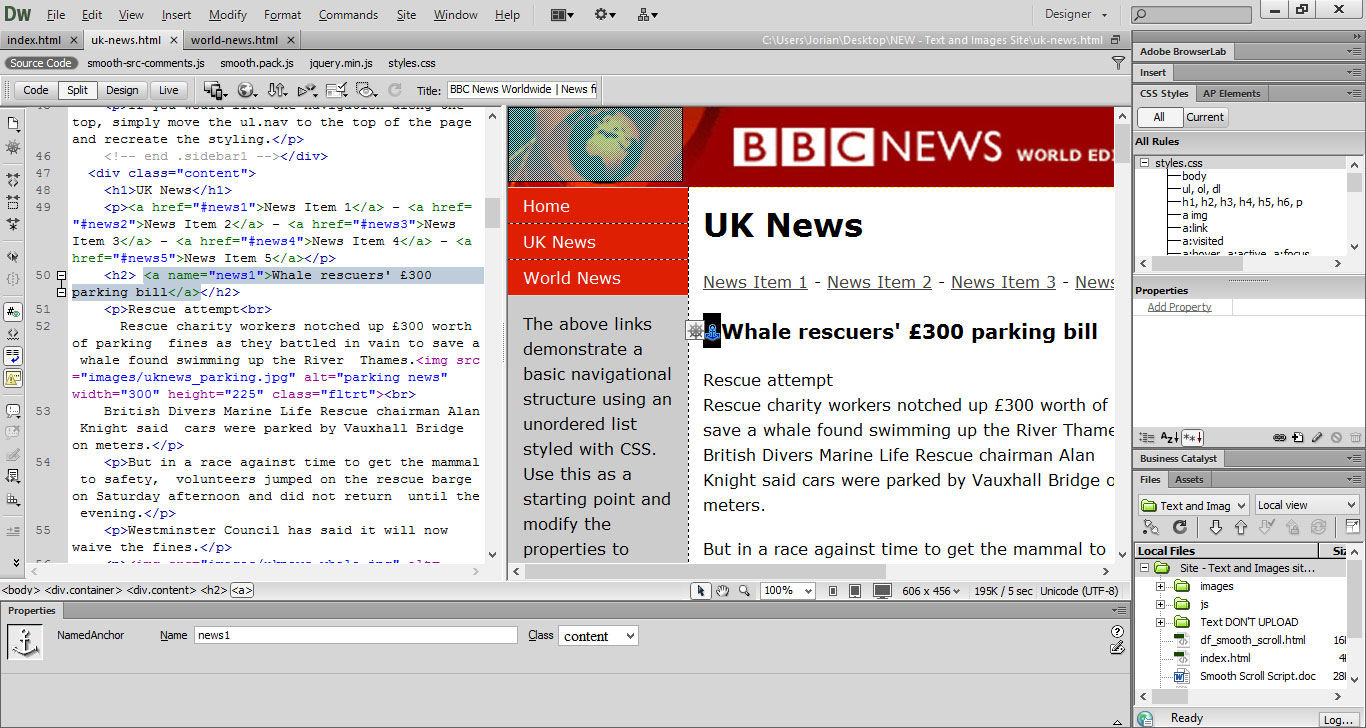This screenshot has width=1366, height=728.
Task: Toggle Live view button
Action: (x=168, y=90)
